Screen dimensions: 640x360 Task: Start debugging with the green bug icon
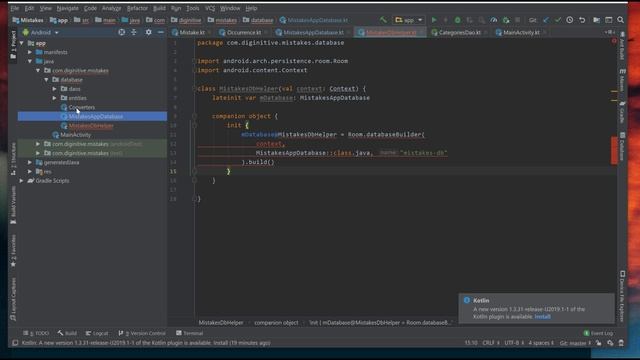coord(458,20)
